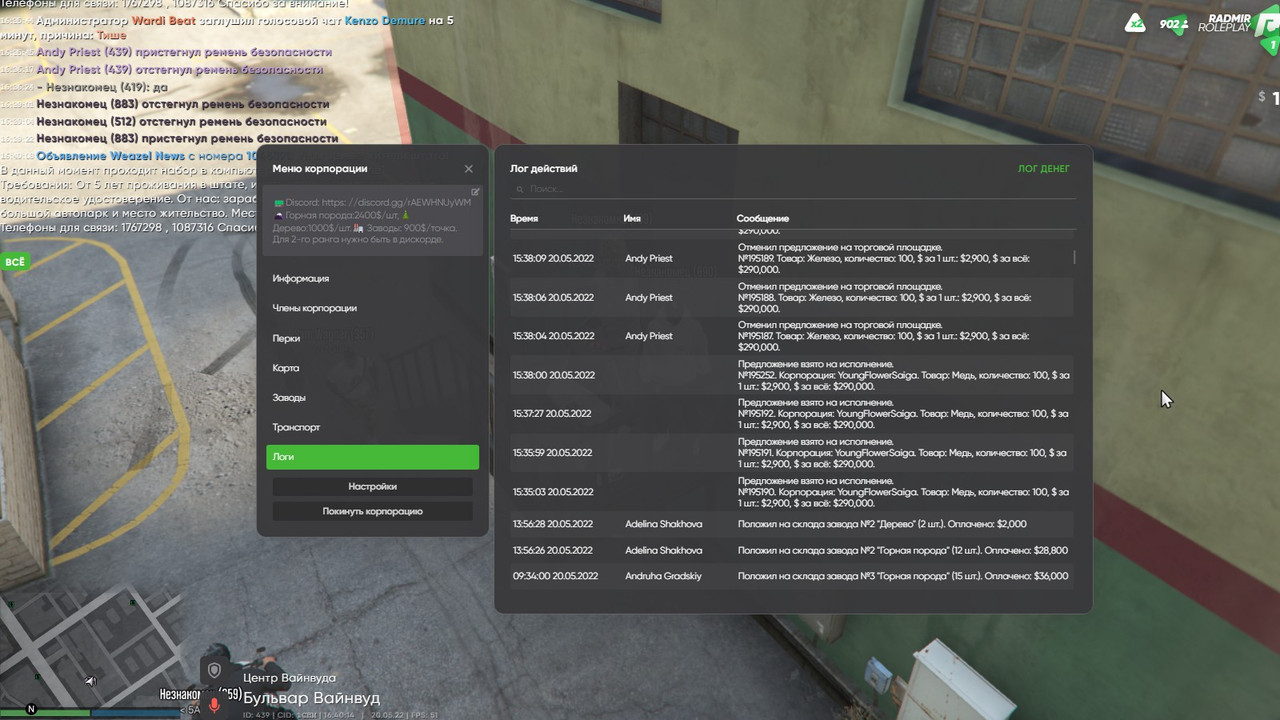Click the N compass marker on the minimap
This screenshot has height=720, width=1280.
[31, 709]
